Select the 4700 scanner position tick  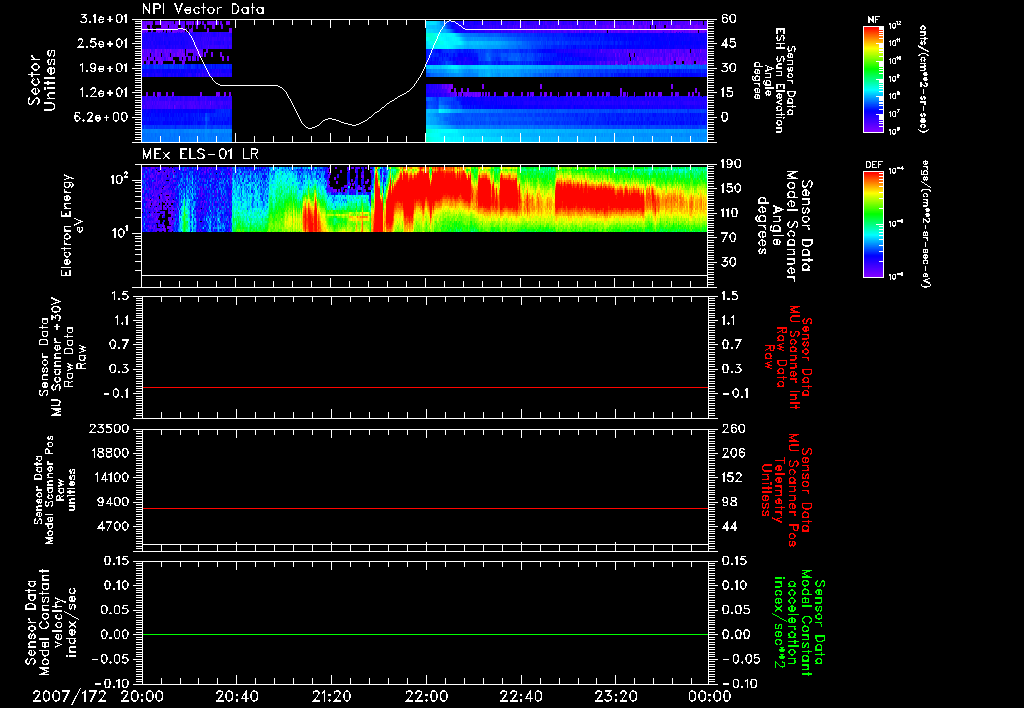pos(112,526)
